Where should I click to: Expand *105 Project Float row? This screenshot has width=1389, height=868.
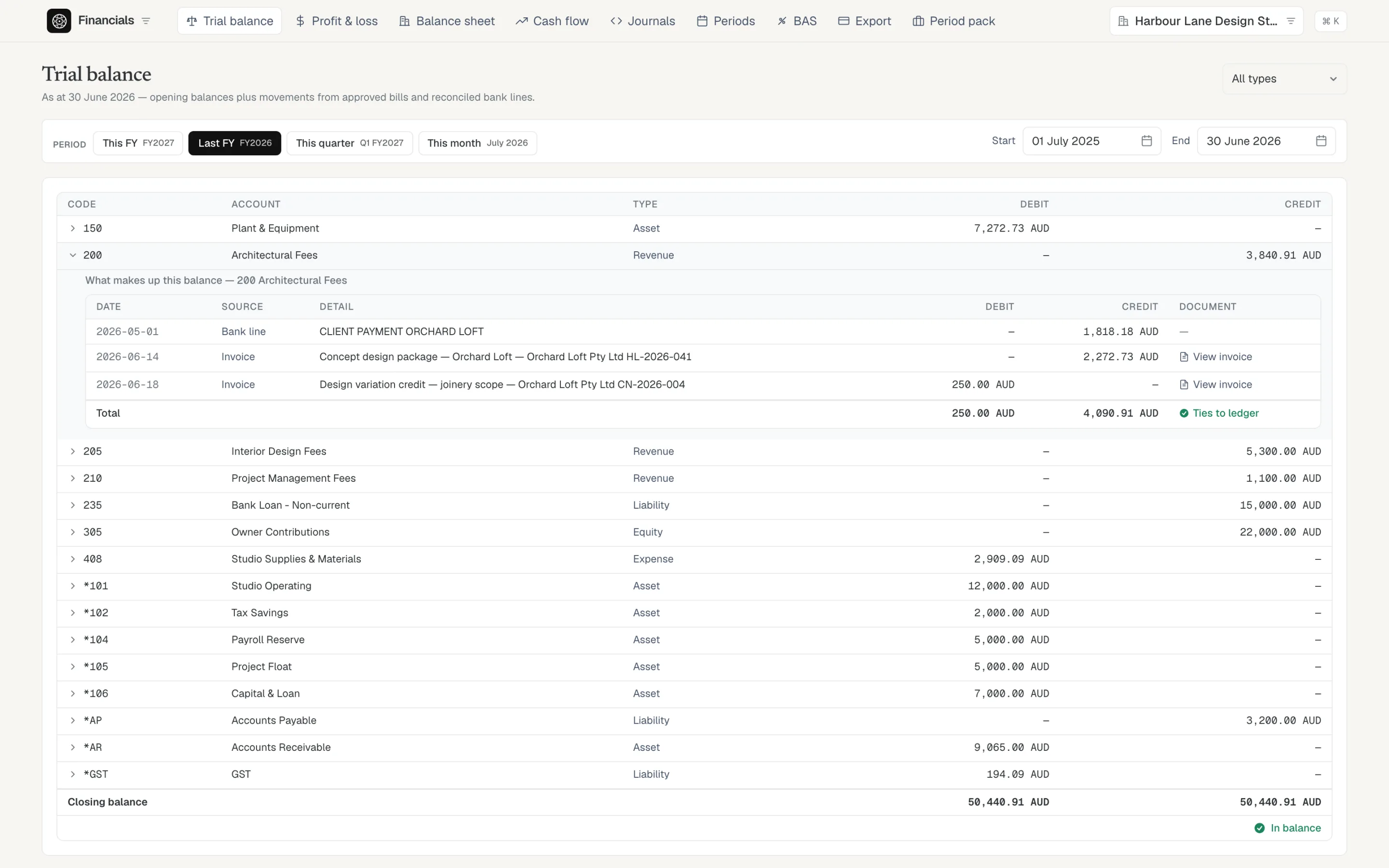coord(73,666)
